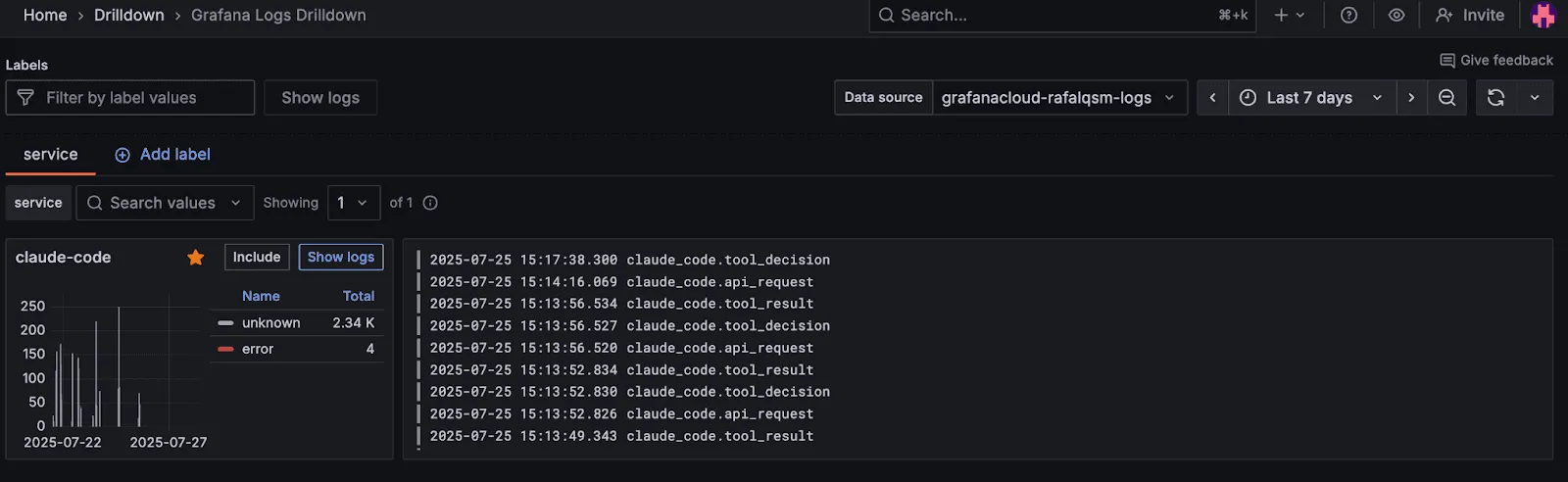Open log line 15:14:16.069 api_request
Viewport: 1568px width, 482px height.
tap(621, 281)
